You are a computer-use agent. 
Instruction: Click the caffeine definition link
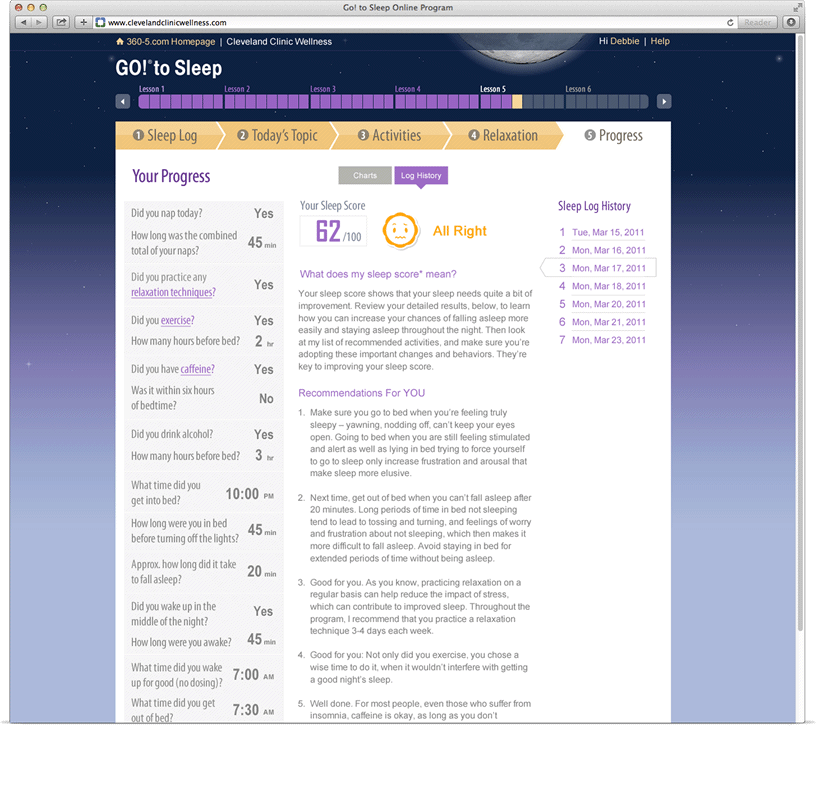pyautogui.click(x=197, y=369)
